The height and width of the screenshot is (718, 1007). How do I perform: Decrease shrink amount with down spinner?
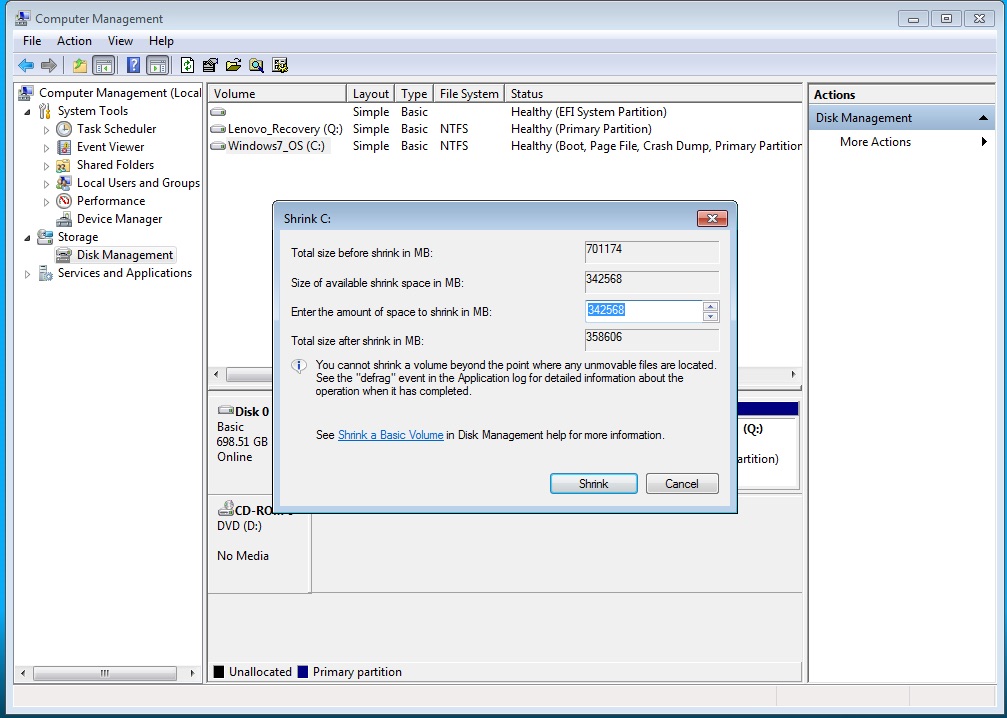tap(710, 316)
